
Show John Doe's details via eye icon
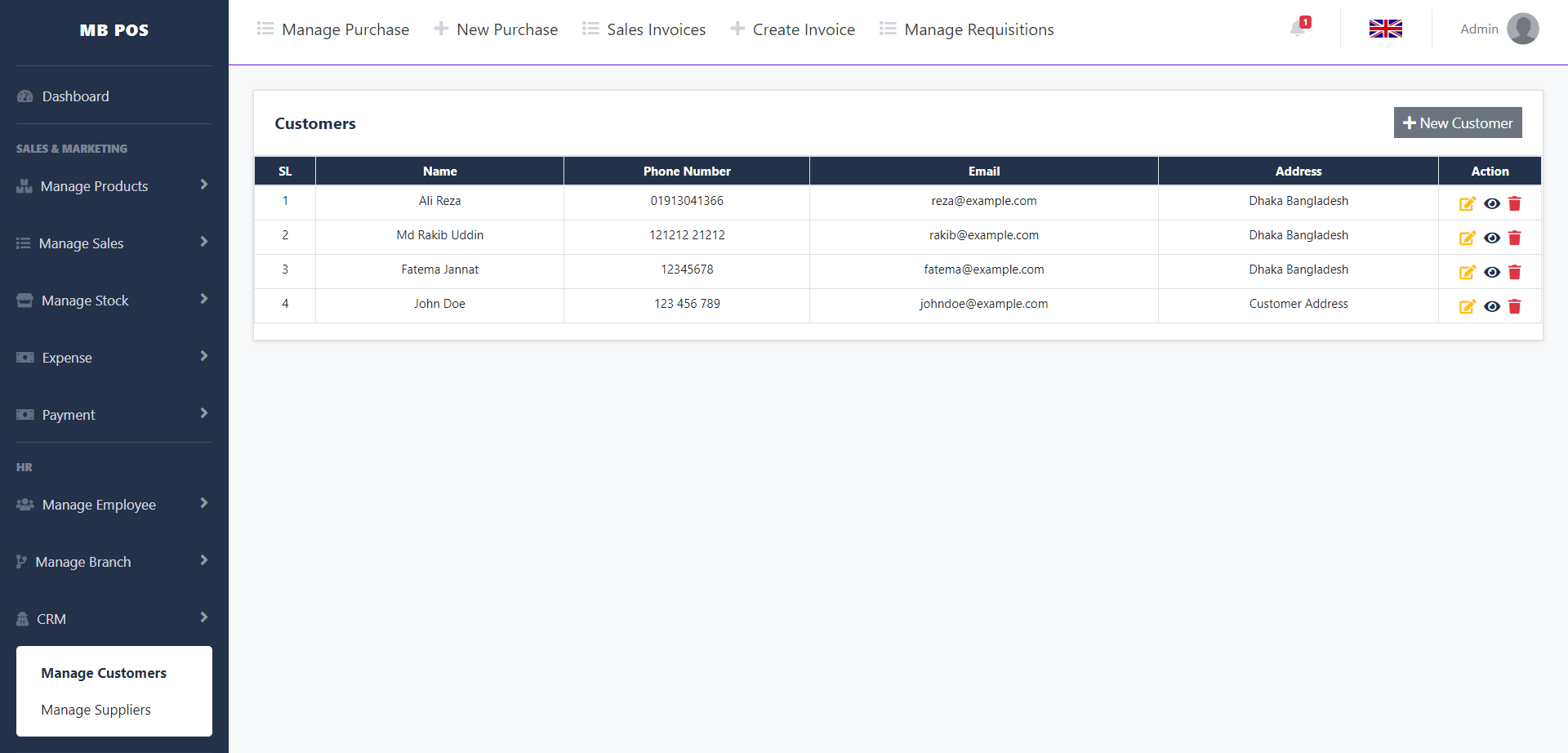coord(1491,306)
